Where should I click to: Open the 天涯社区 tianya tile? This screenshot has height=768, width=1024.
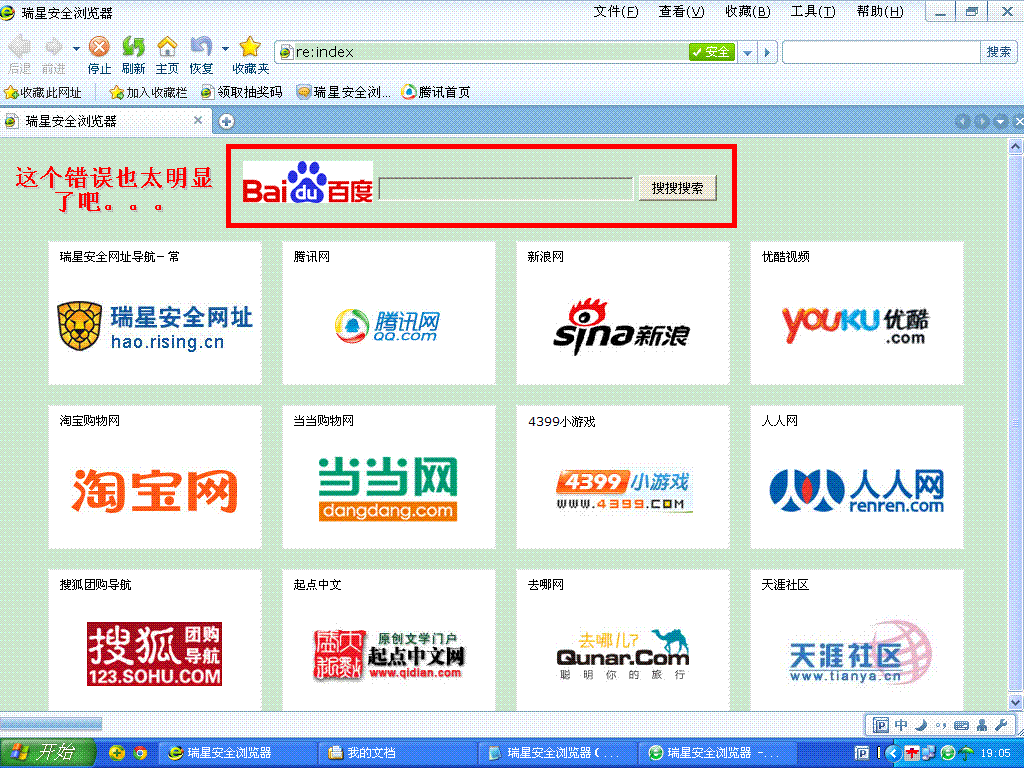pos(857,640)
